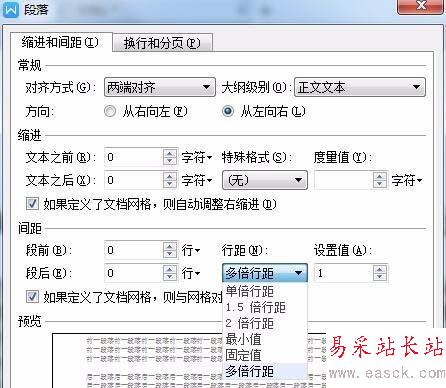Viewport: 446px width, 388px height.
Task: Decrease 文本之前 value with down arrow
Action: point(170,161)
